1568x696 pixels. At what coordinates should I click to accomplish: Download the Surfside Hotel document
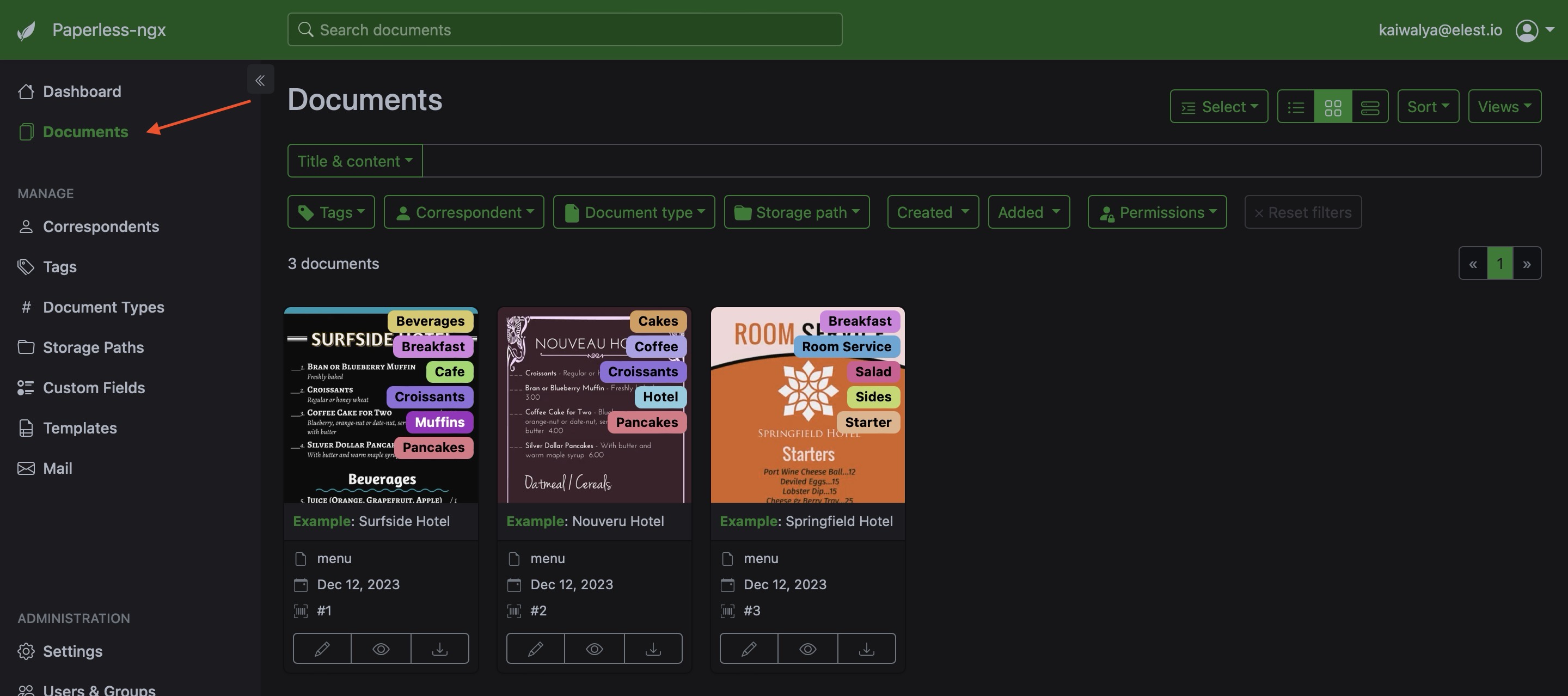click(x=439, y=649)
